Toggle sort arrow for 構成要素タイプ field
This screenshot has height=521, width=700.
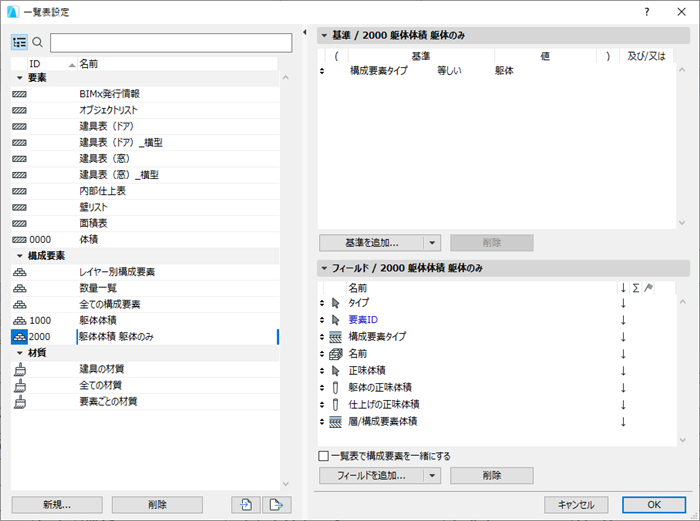point(623,337)
